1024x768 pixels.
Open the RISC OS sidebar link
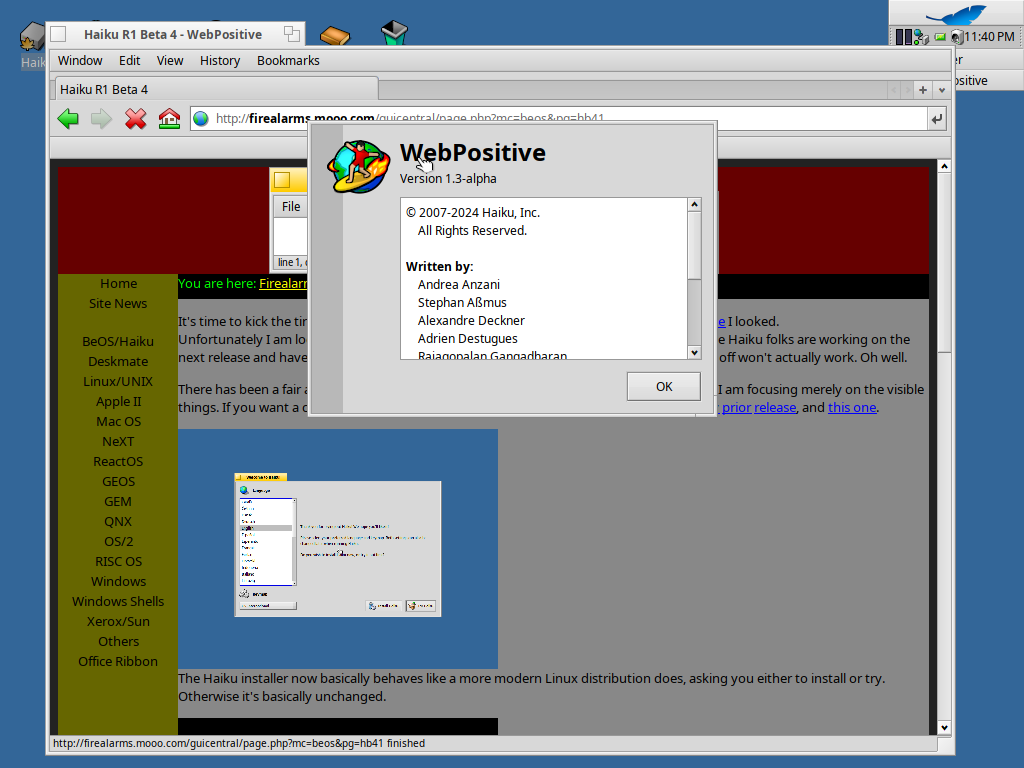[x=118, y=562]
